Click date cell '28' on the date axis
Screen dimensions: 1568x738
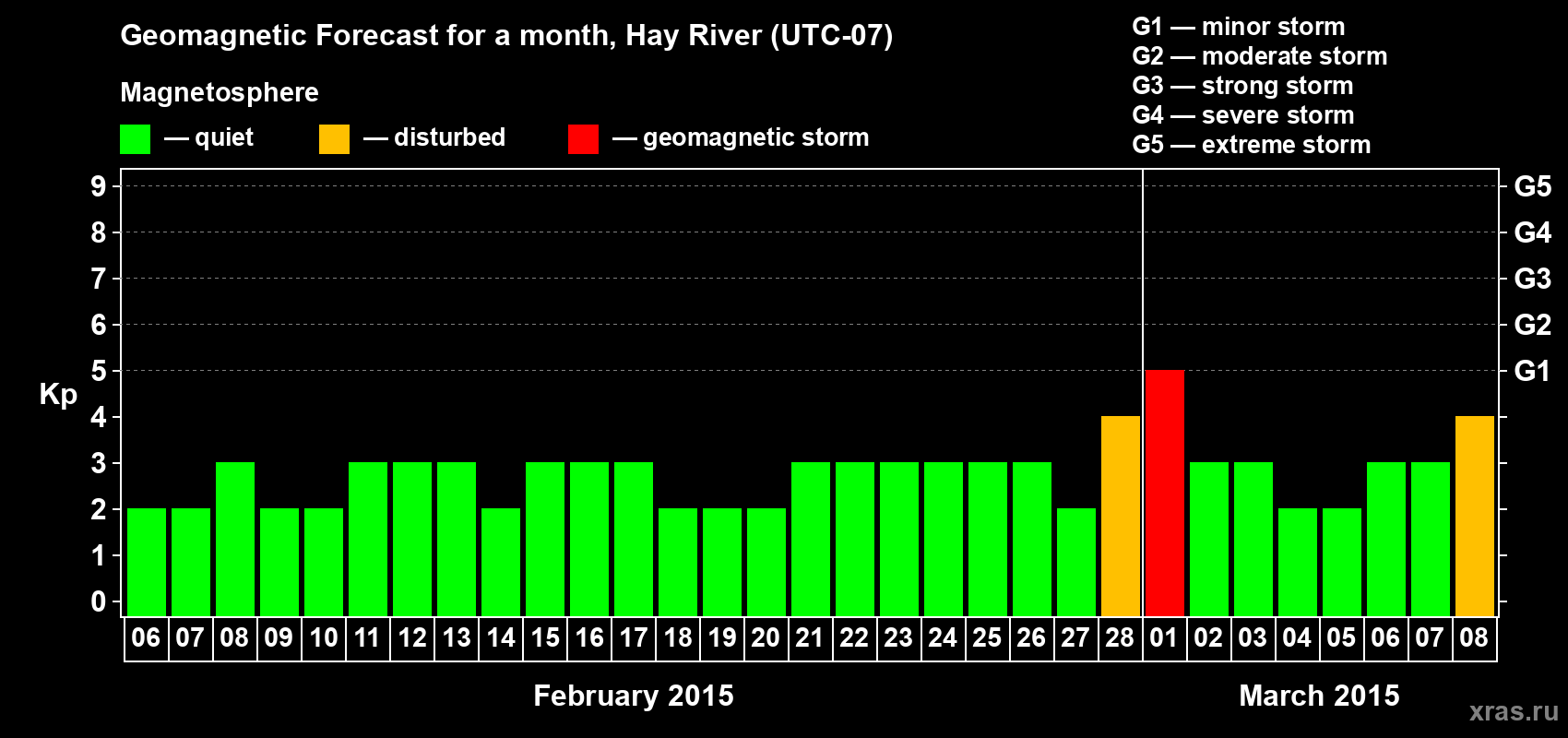pyautogui.click(x=1120, y=638)
